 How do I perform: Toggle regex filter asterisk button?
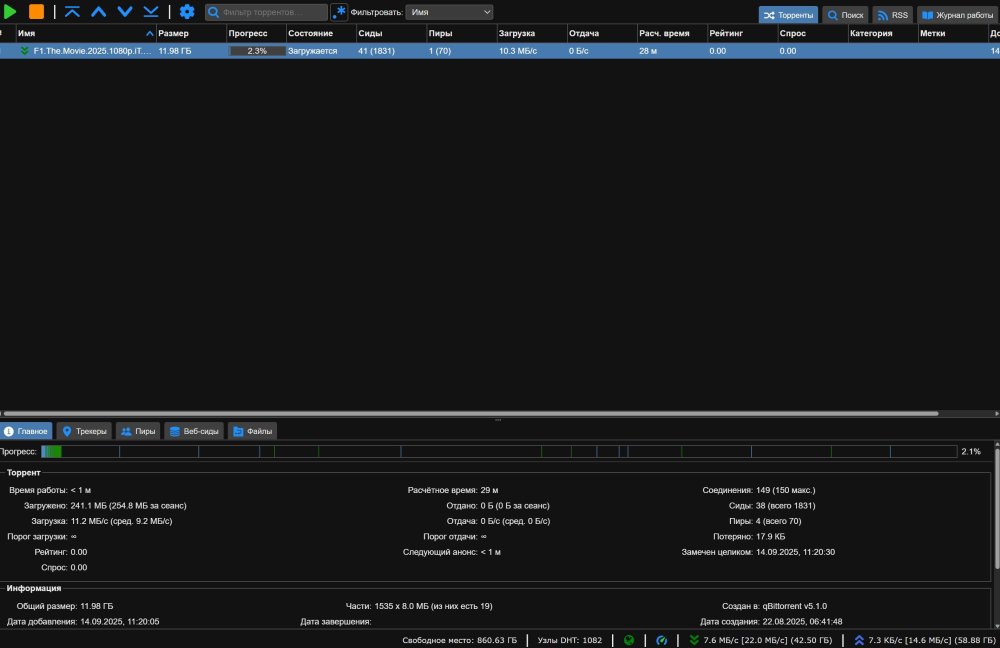[339, 11]
